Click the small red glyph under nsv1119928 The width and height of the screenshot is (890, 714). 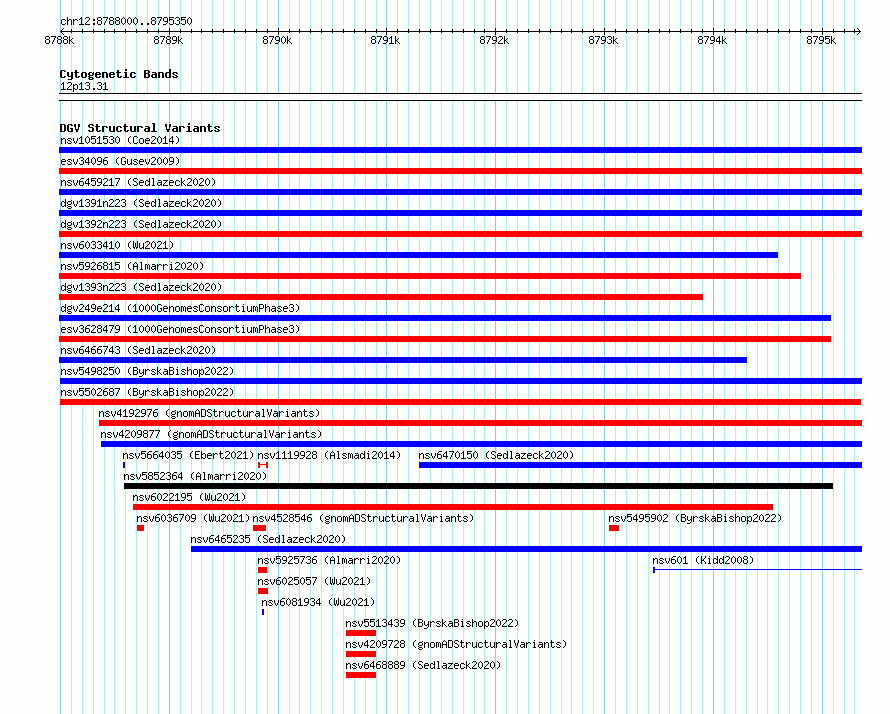tap(263, 465)
